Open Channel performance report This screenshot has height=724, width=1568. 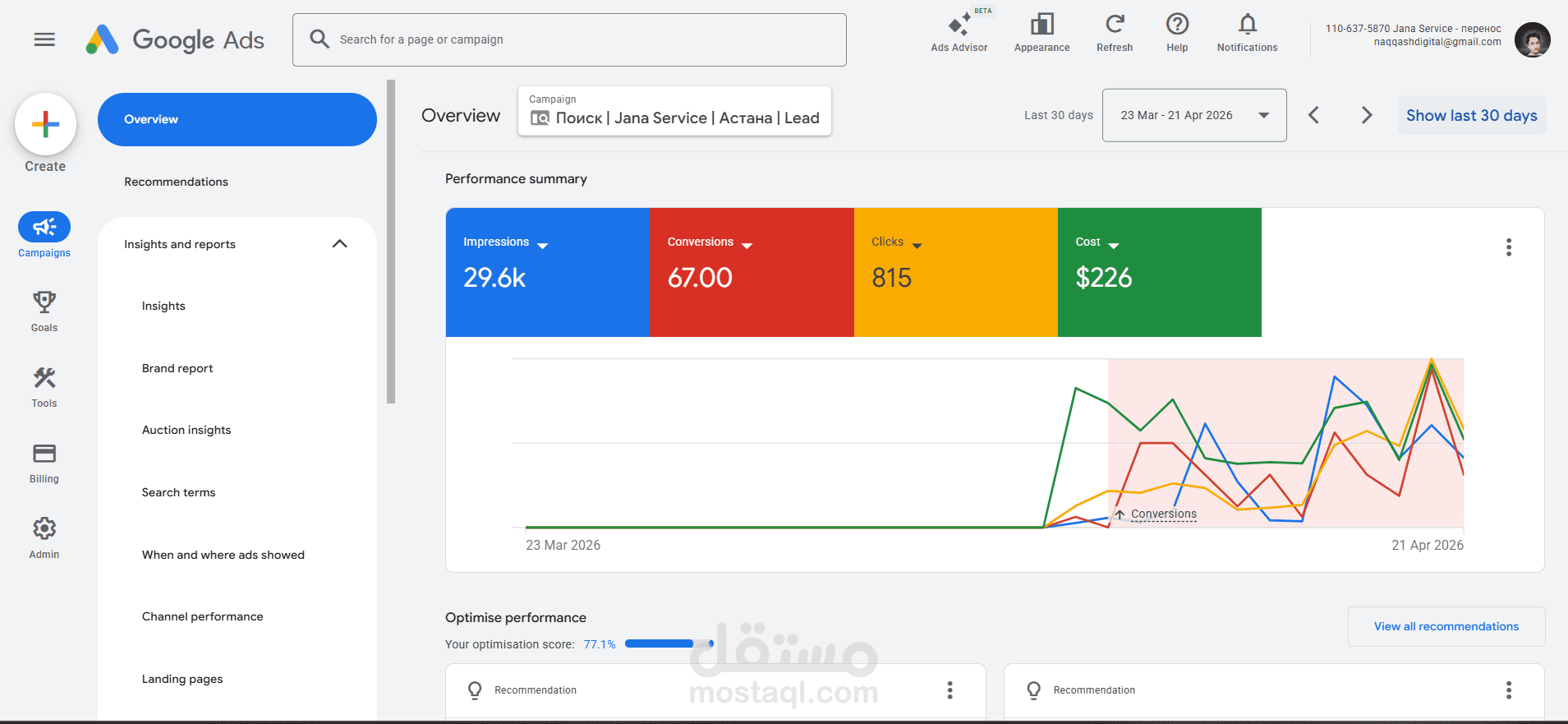(x=203, y=616)
